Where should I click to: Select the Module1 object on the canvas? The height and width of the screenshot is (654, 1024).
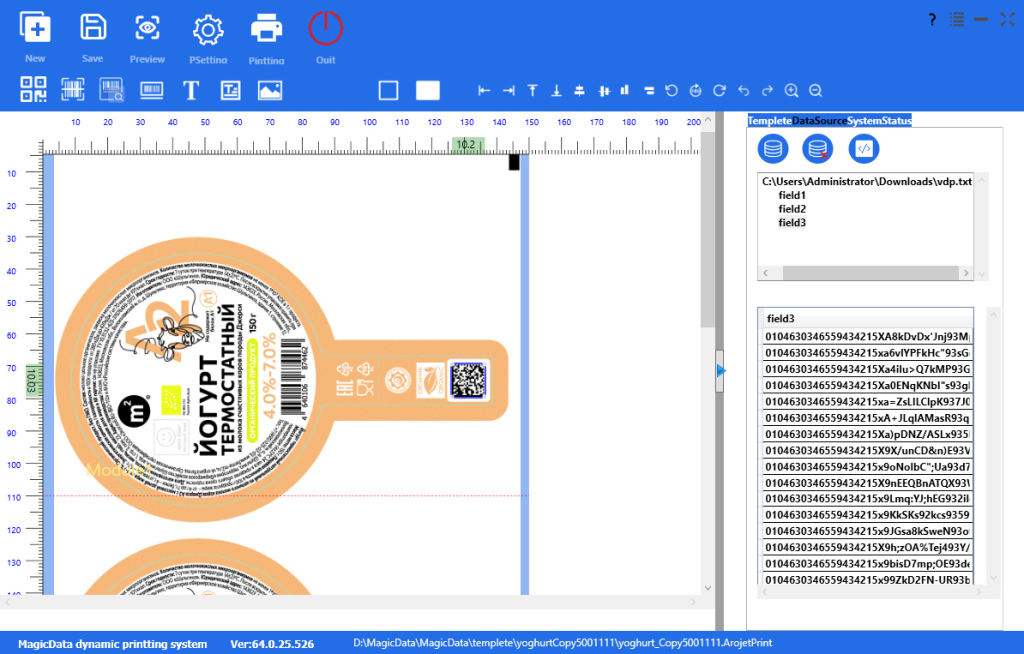pyautogui.click(x=119, y=469)
